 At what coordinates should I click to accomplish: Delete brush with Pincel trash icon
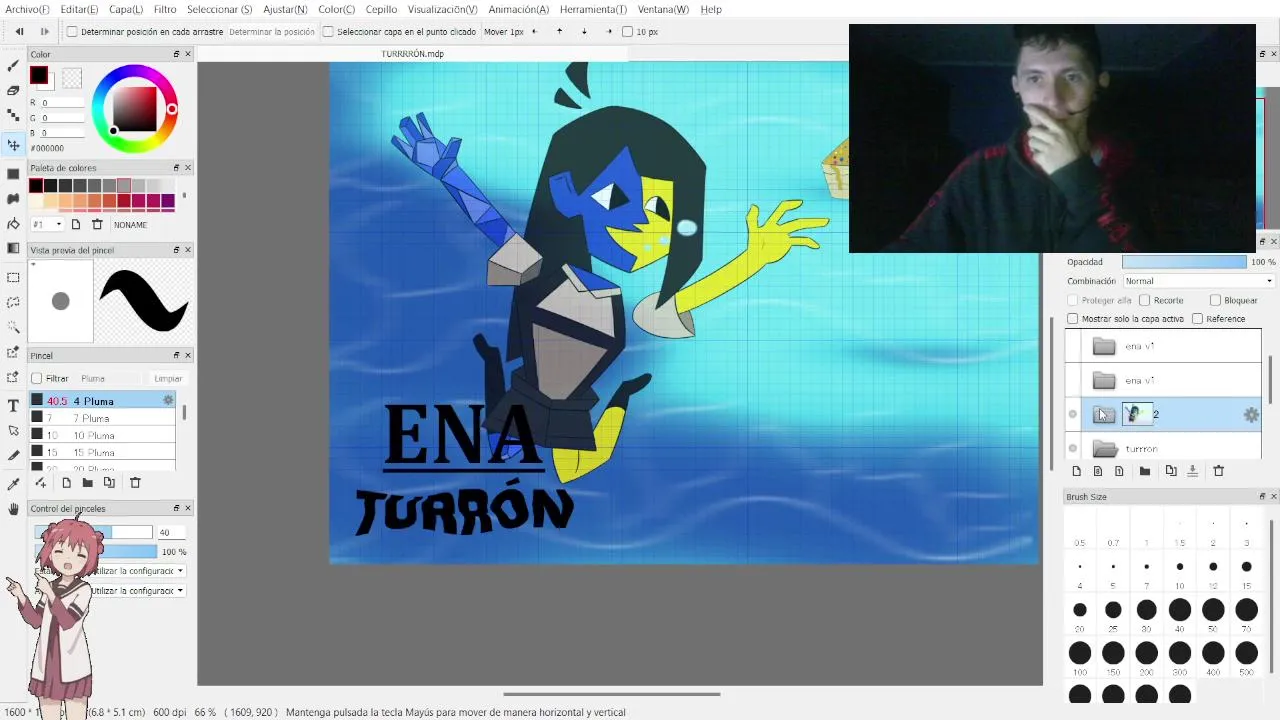pos(135,483)
